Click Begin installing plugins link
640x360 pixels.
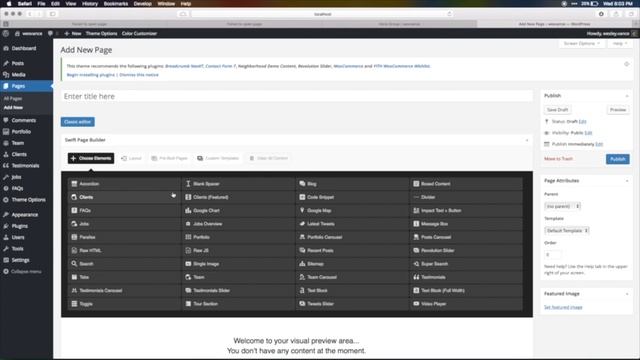click(91, 75)
